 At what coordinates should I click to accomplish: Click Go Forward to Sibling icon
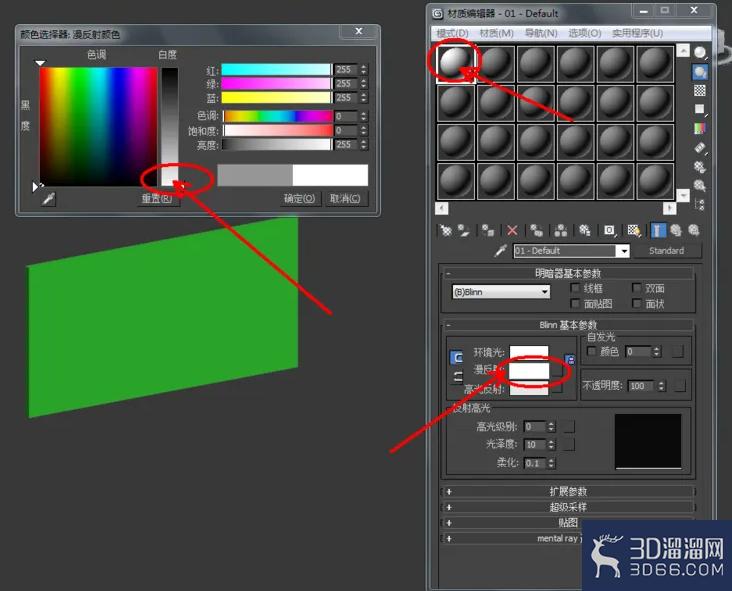point(694,230)
